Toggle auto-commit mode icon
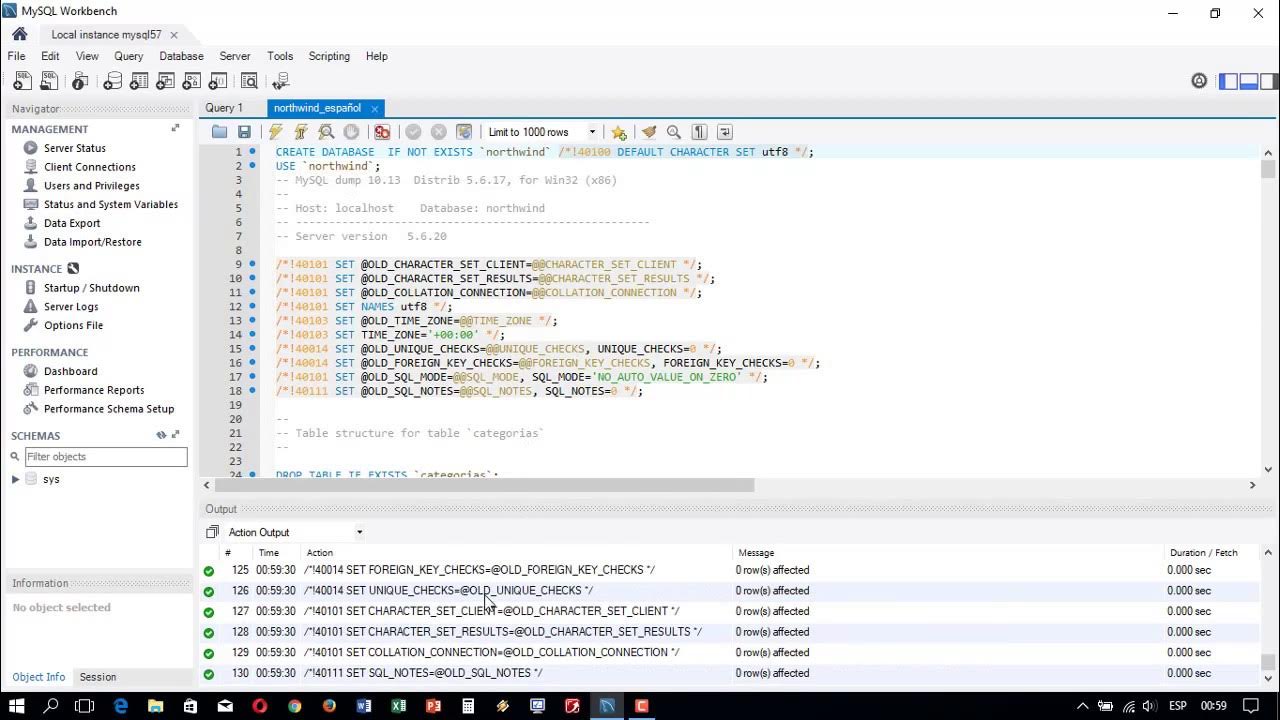The image size is (1280, 720). click(464, 132)
